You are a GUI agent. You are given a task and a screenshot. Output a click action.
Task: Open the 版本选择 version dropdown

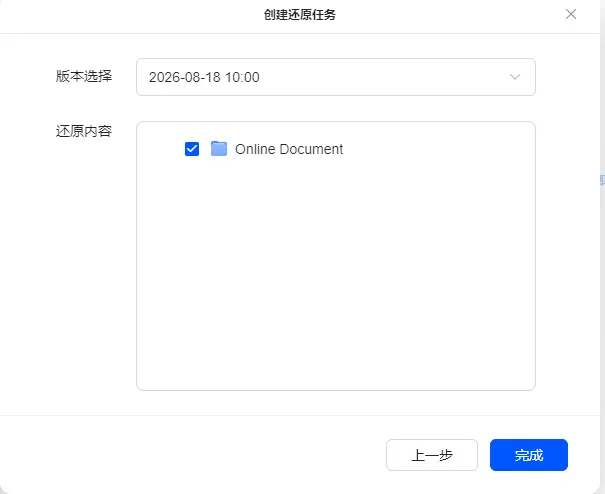point(336,77)
